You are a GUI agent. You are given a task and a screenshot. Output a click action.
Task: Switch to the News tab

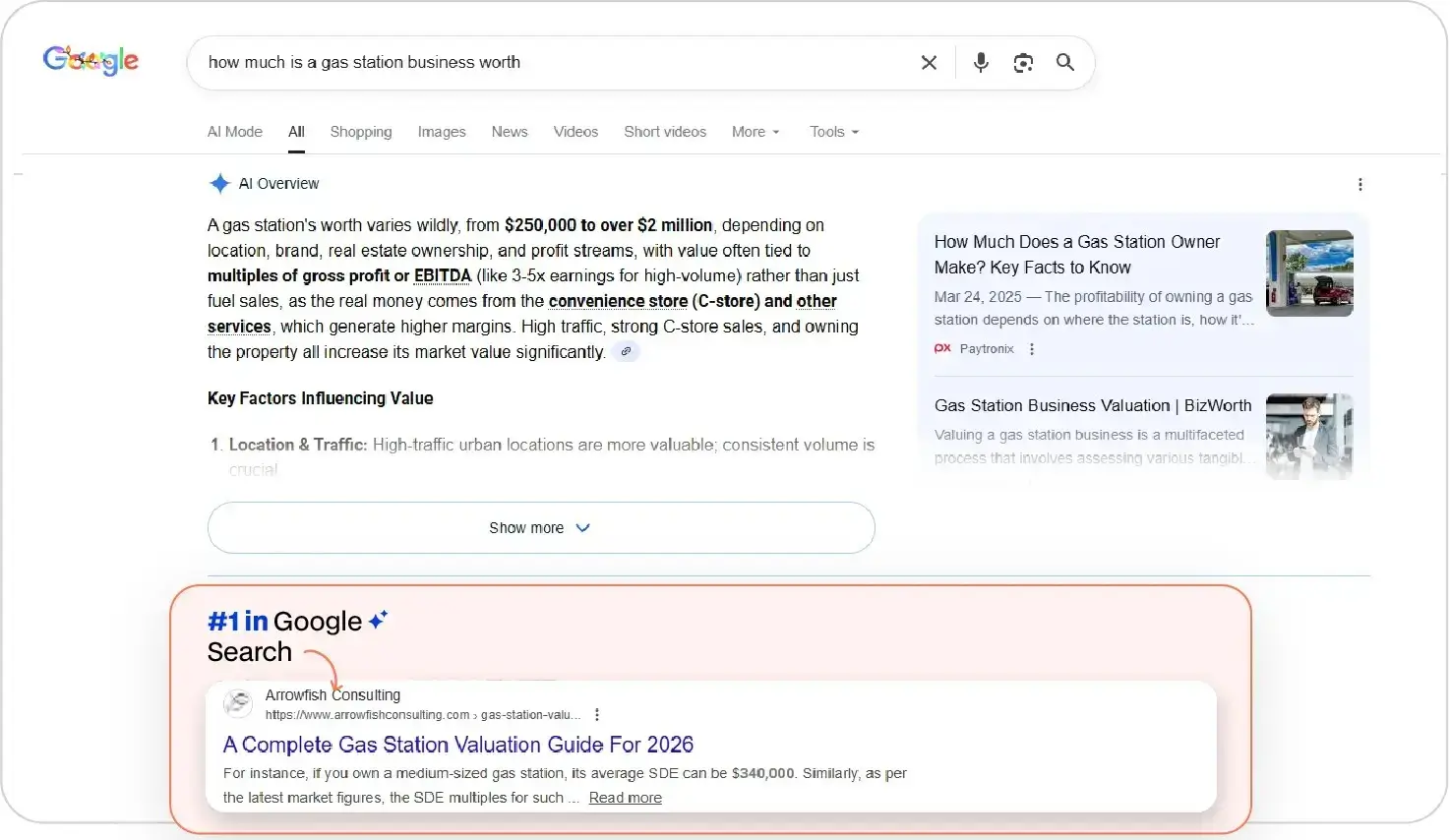point(509,131)
